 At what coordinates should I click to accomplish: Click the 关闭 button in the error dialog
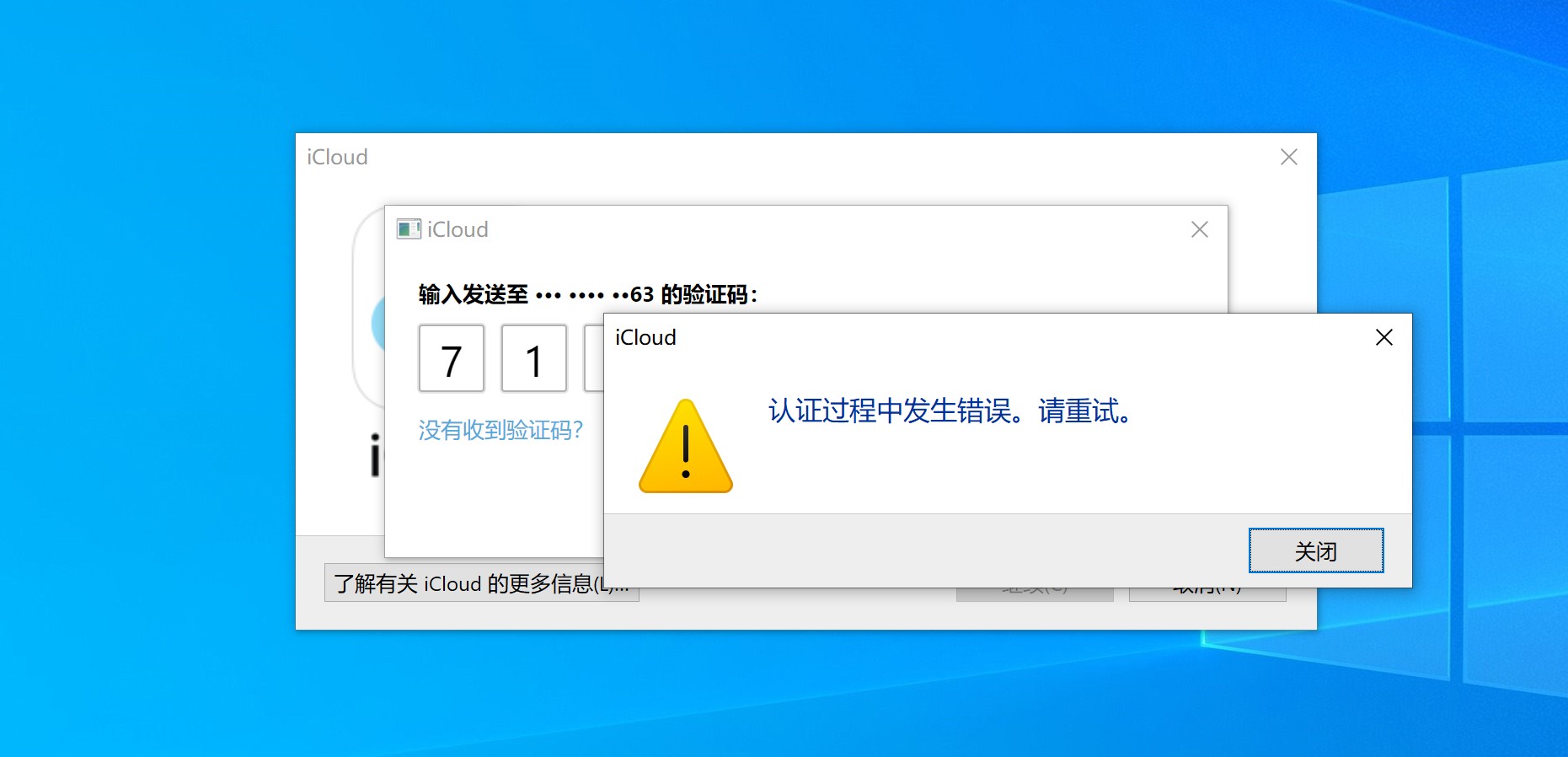click(x=1316, y=550)
